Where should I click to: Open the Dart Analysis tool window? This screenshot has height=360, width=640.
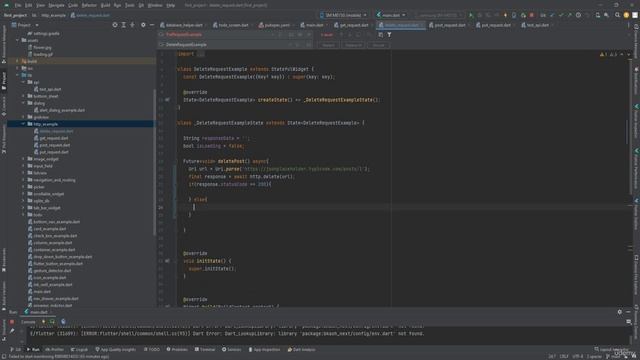point(302,349)
